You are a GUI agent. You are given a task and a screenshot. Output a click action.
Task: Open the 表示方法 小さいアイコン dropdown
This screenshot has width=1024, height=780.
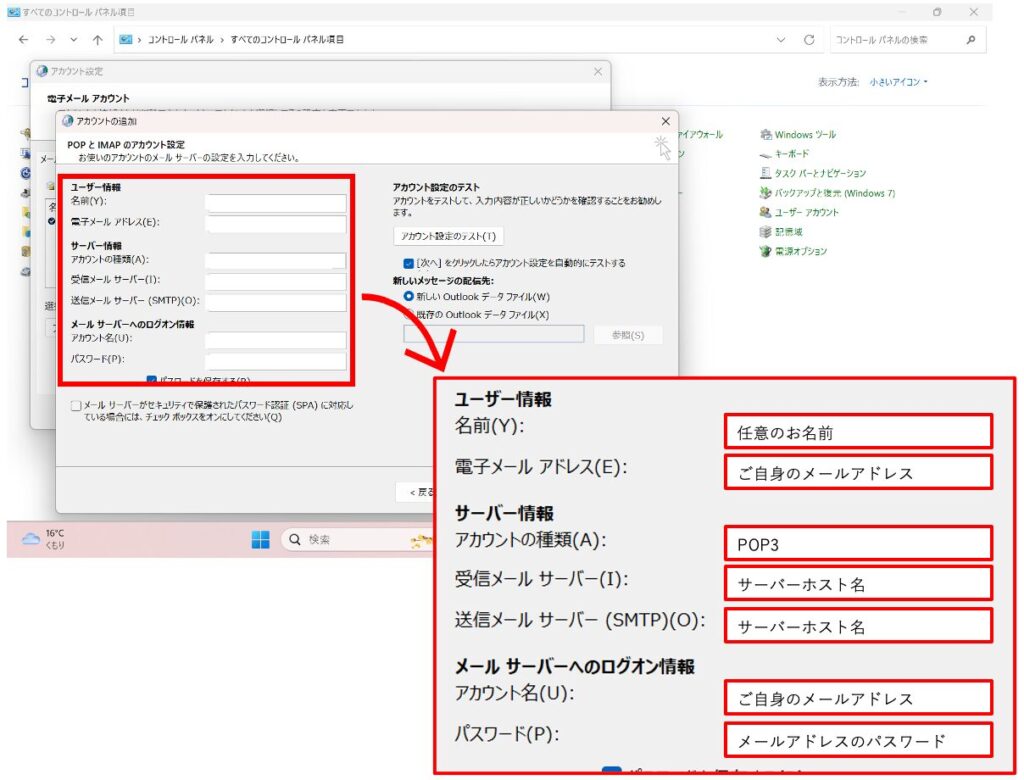(x=898, y=81)
